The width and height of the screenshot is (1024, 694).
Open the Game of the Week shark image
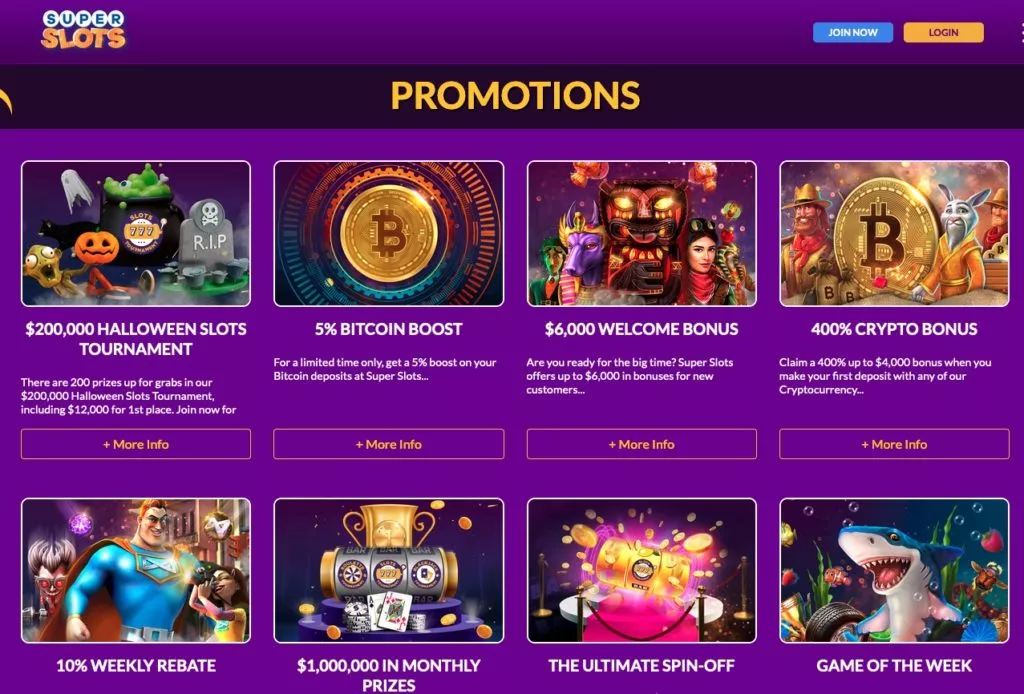894,570
